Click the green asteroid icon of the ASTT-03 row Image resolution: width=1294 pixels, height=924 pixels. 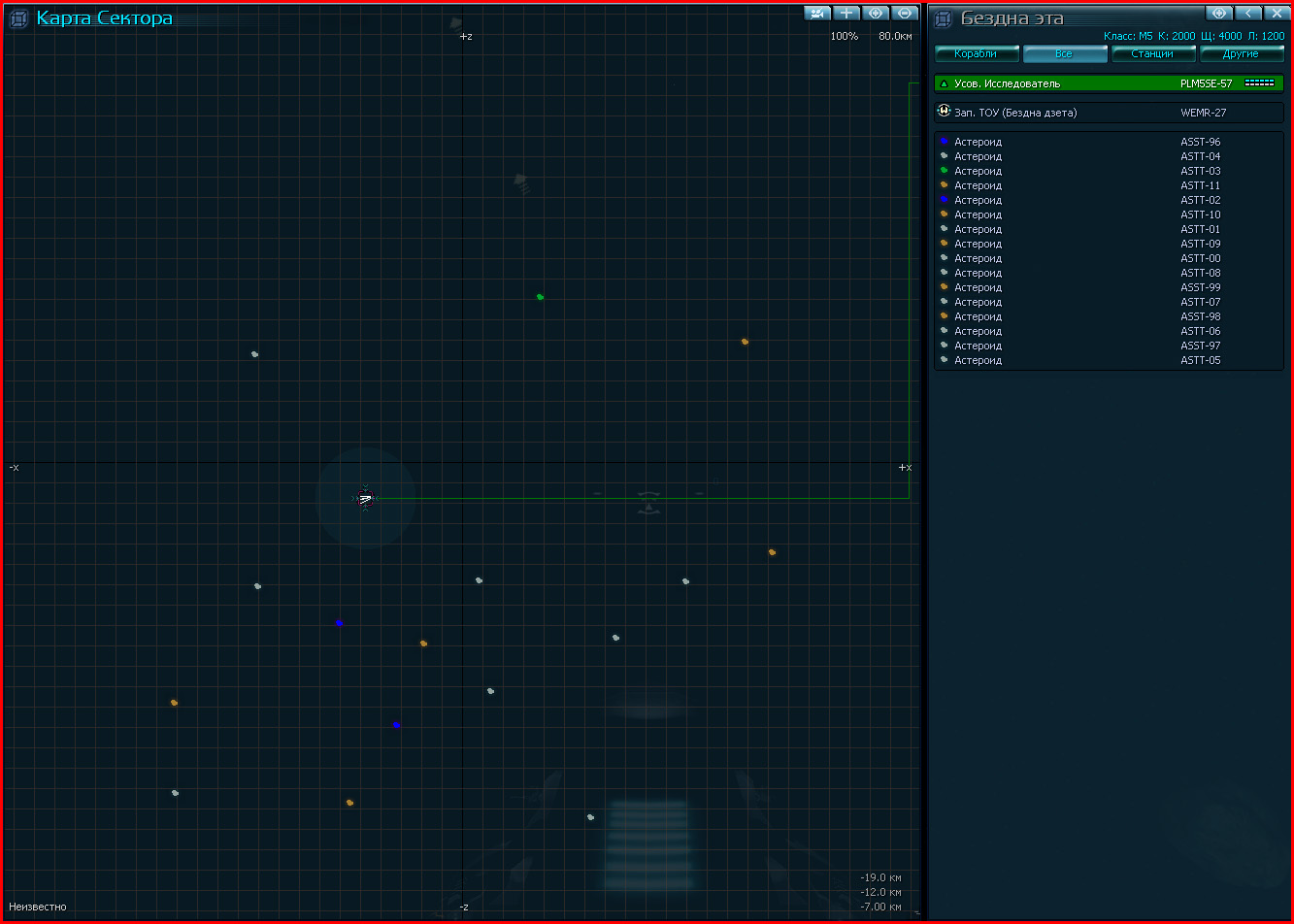pos(944,171)
